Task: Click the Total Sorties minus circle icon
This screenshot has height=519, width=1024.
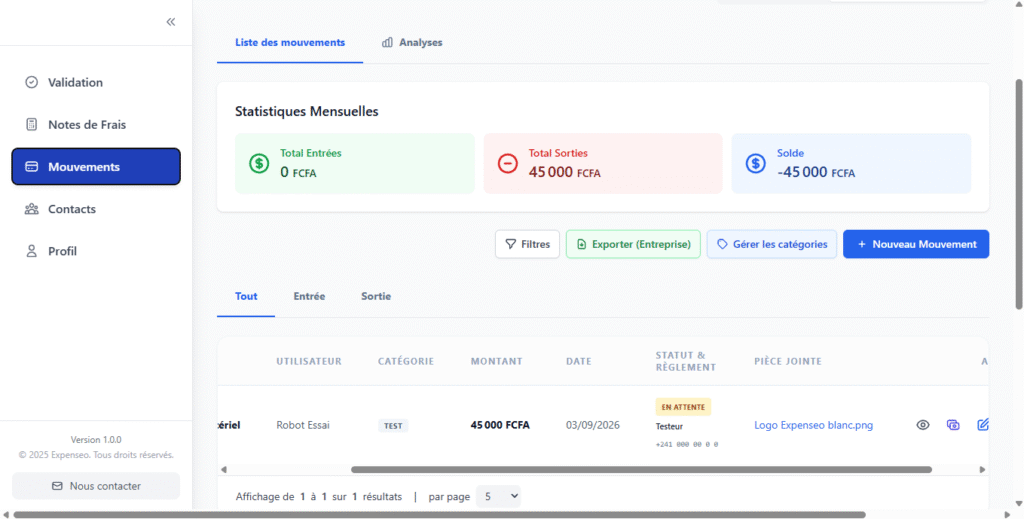Action: (507, 163)
